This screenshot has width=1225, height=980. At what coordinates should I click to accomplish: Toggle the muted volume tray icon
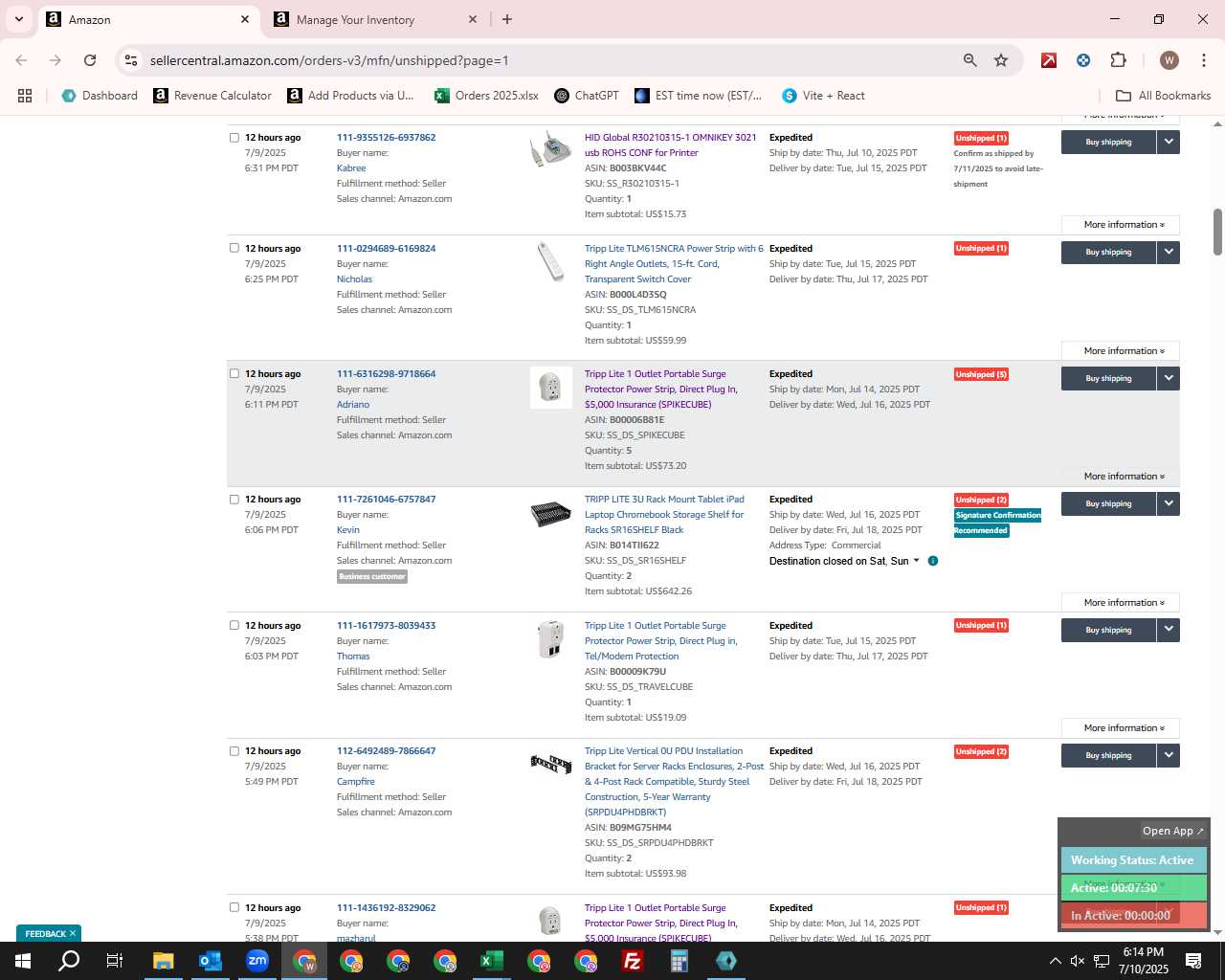[1078, 961]
